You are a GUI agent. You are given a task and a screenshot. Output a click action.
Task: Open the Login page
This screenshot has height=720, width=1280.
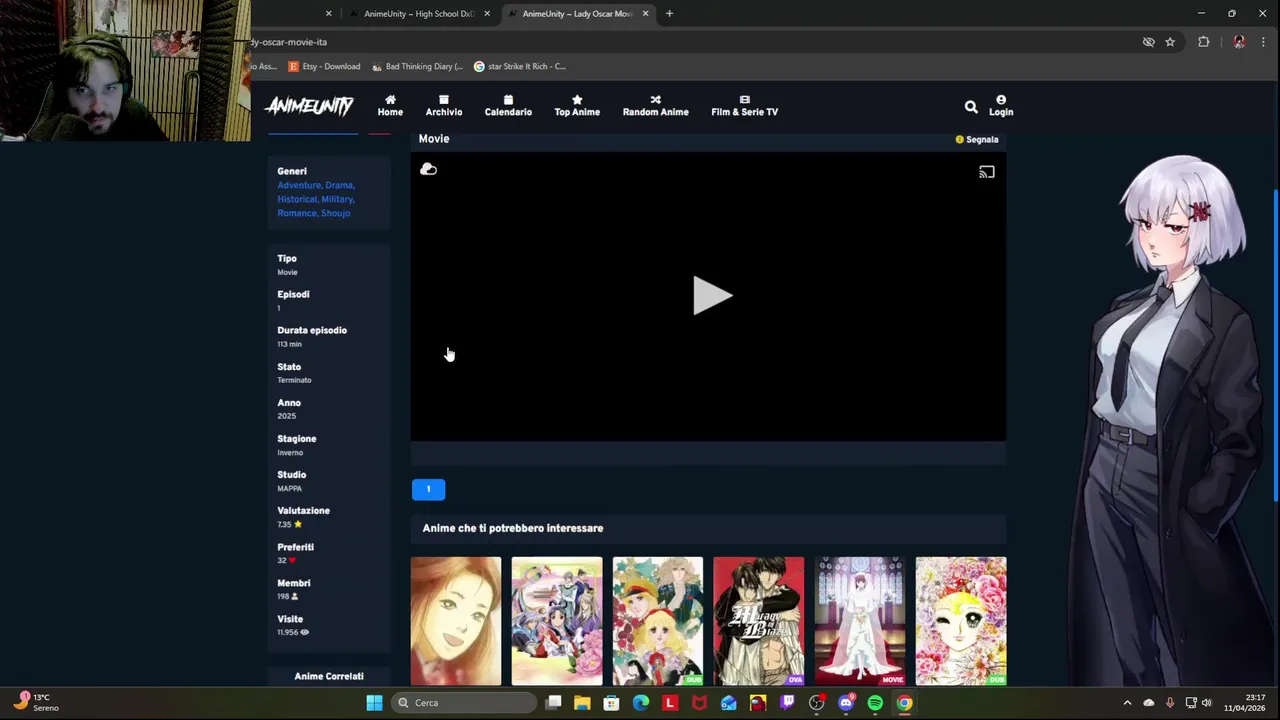coord(1001,106)
